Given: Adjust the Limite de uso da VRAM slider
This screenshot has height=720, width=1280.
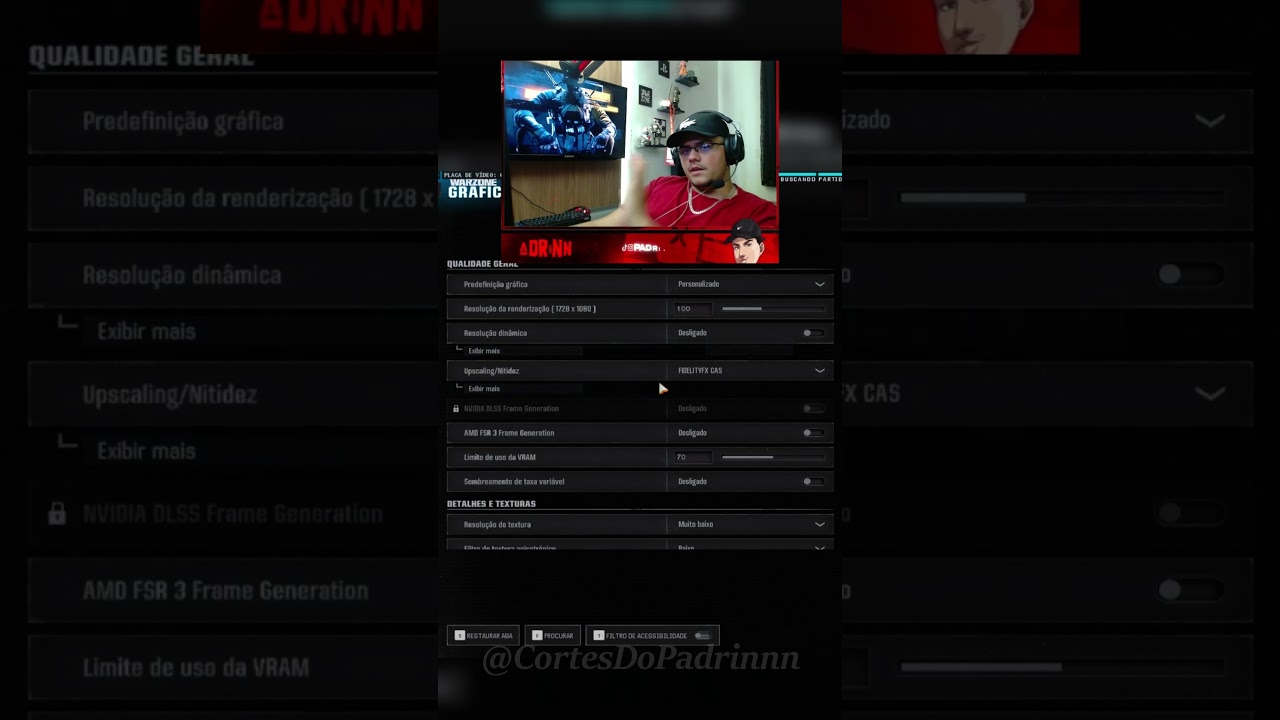Looking at the screenshot, I should point(773,457).
